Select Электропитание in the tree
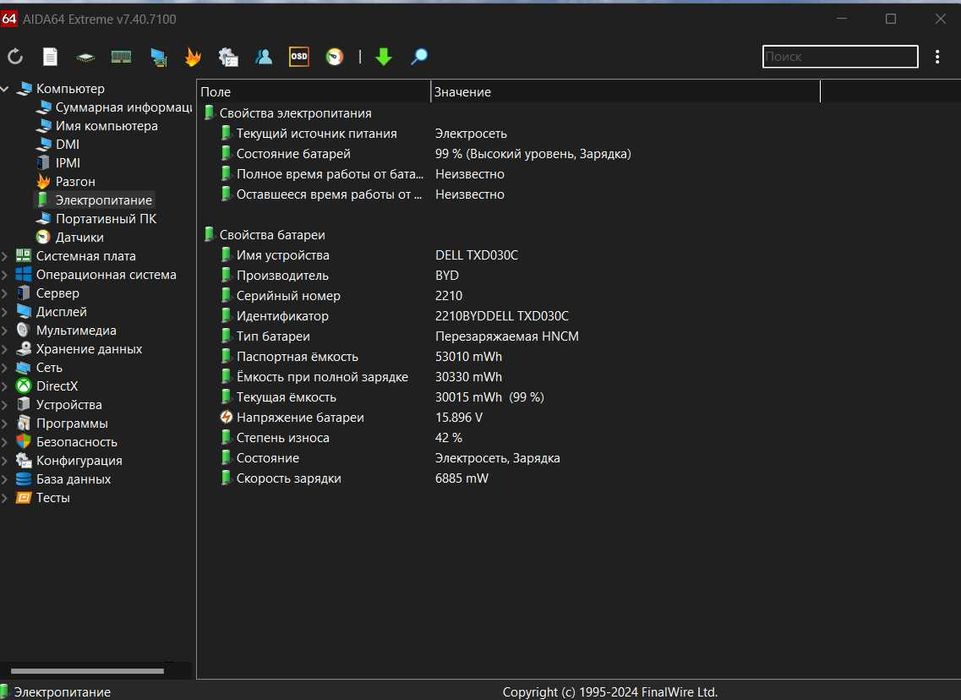Image resolution: width=961 pixels, height=700 pixels. [94, 200]
